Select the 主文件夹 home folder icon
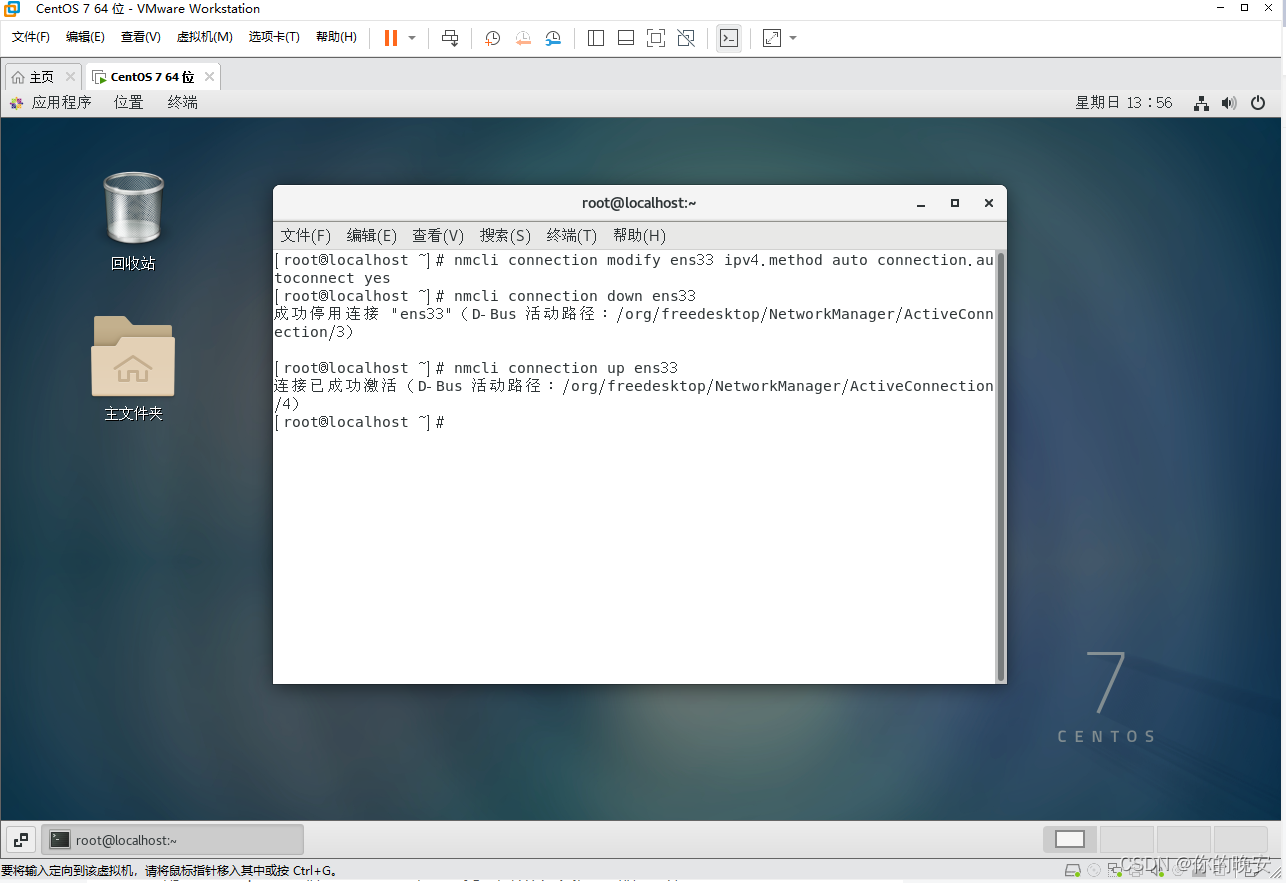 tap(133, 368)
